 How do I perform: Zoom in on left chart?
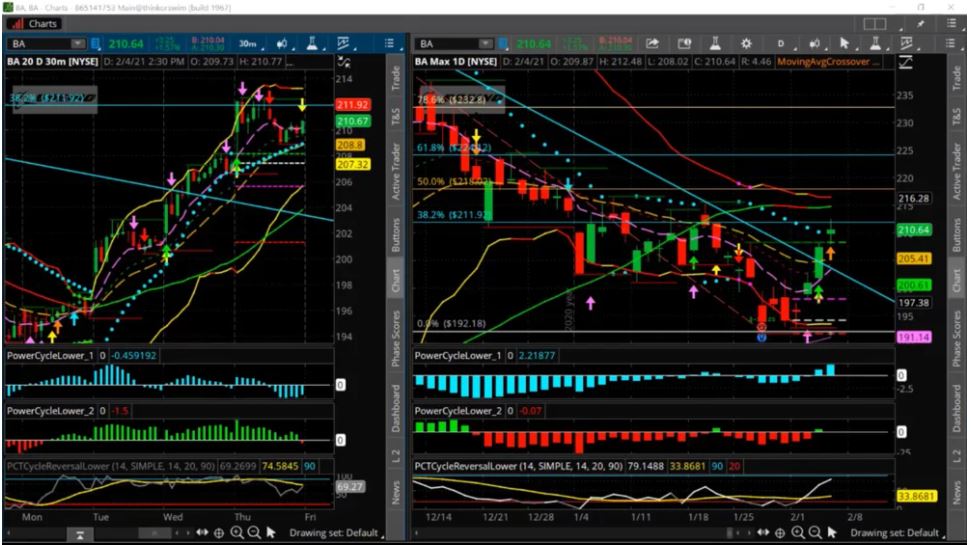[237, 532]
